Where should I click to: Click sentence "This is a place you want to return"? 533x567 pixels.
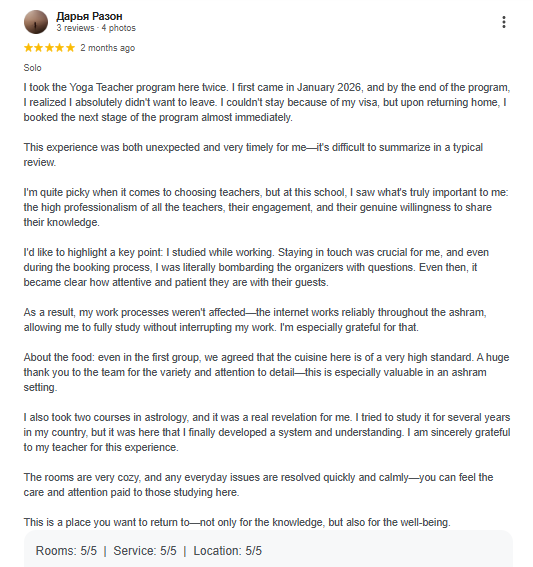tap(237, 522)
